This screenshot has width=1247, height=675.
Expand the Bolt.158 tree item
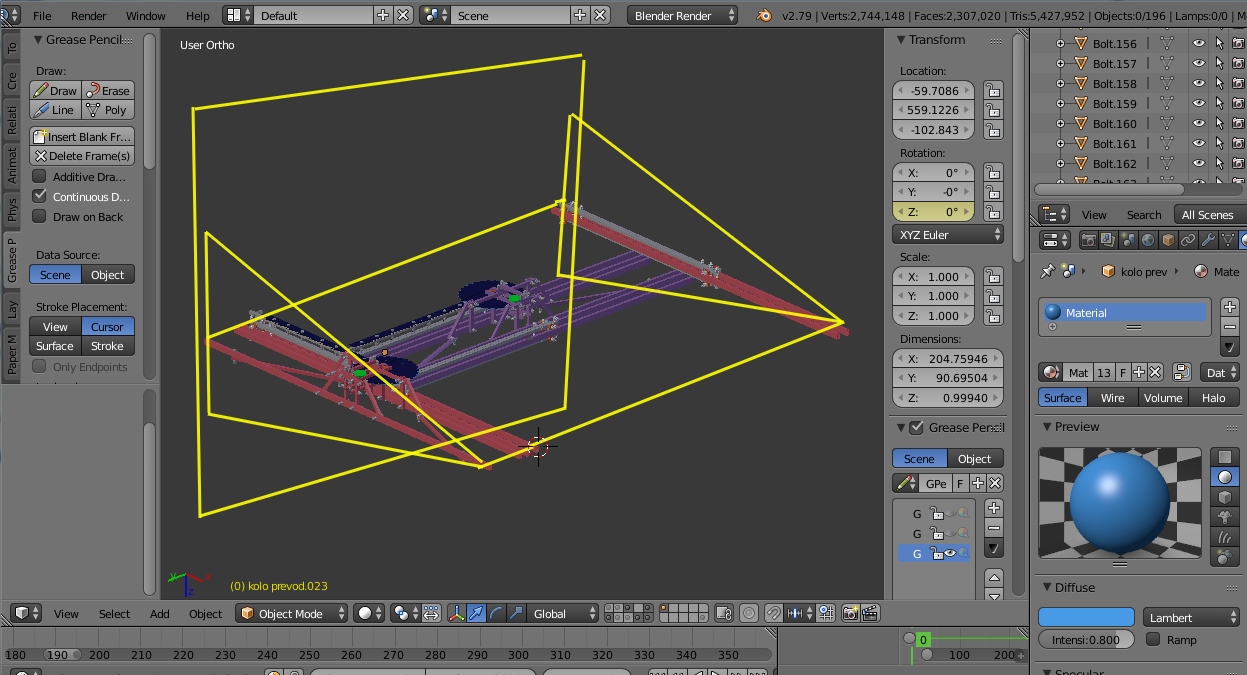(x=1060, y=83)
